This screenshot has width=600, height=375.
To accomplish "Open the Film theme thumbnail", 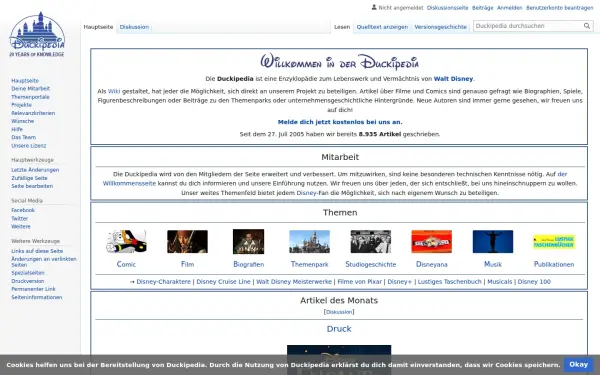I will 187,241.
